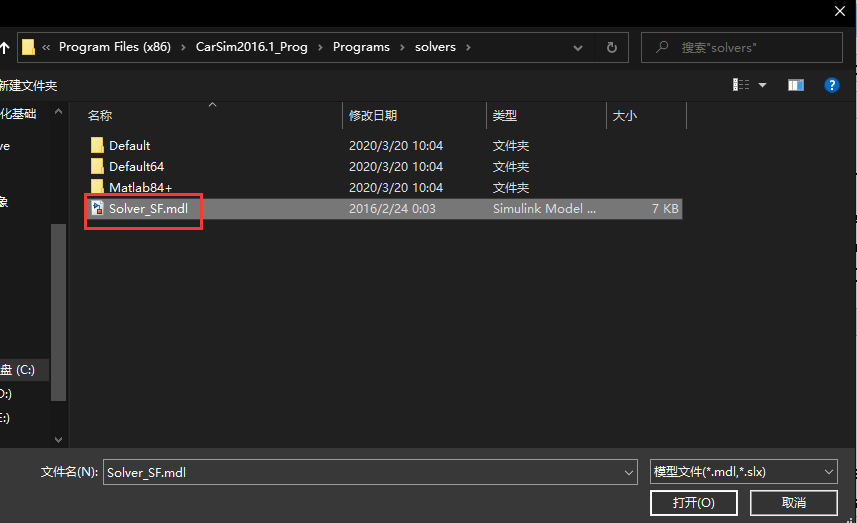
Task: Select the Default folder name
Action: coord(130,145)
